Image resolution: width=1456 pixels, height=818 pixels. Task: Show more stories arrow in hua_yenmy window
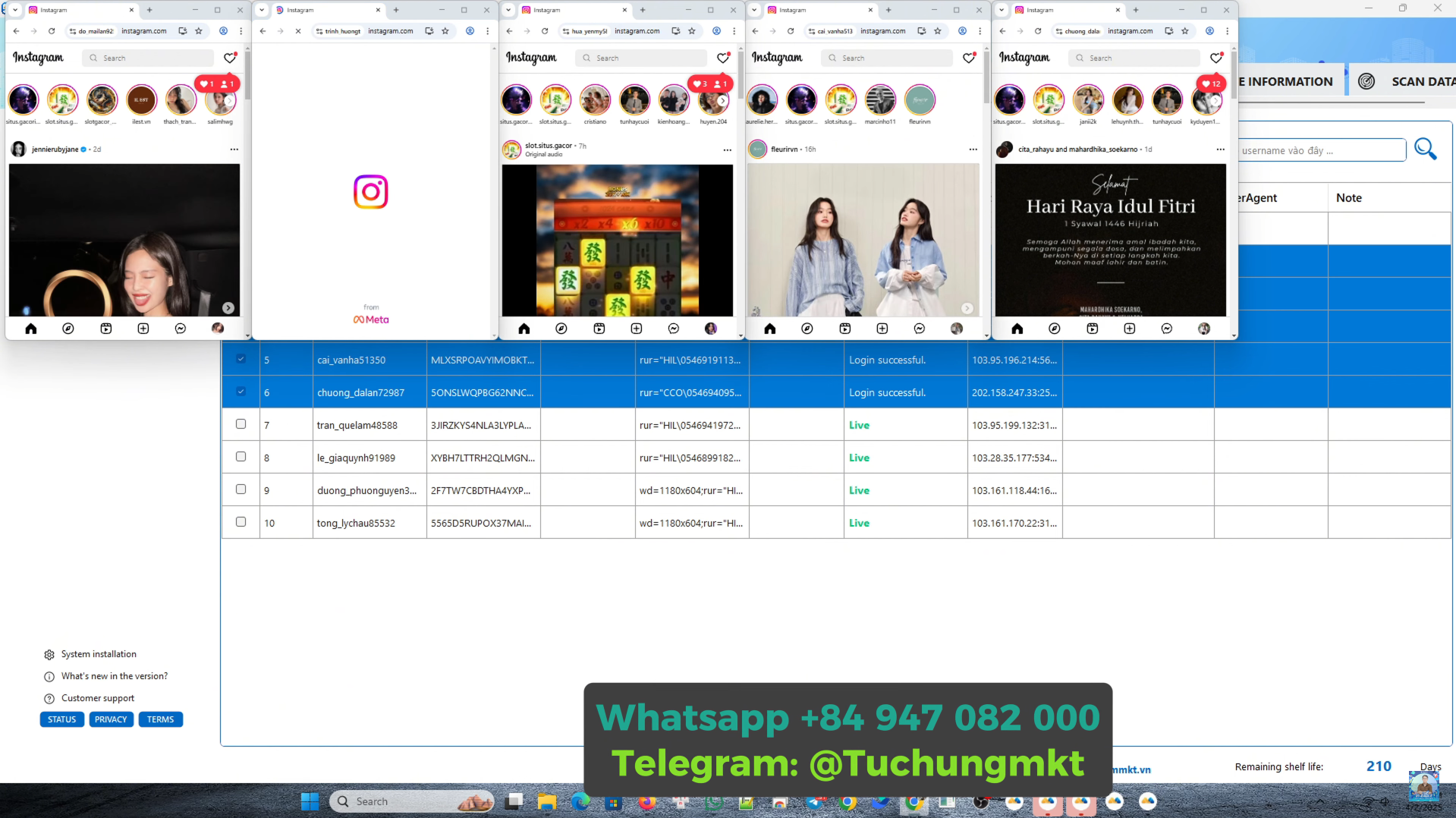[x=722, y=100]
